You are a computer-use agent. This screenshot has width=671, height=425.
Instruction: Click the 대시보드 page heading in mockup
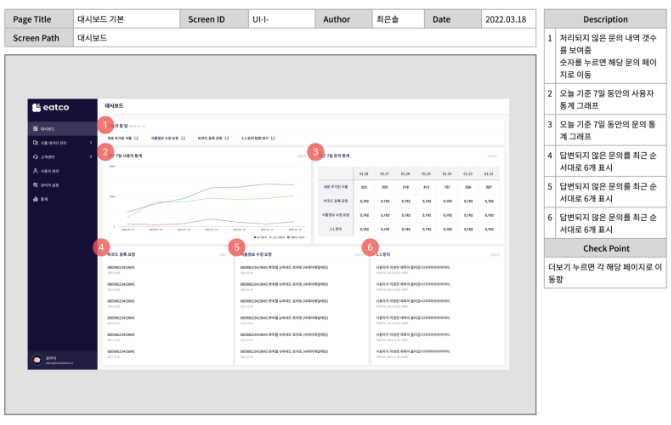pyautogui.click(x=114, y=106)
